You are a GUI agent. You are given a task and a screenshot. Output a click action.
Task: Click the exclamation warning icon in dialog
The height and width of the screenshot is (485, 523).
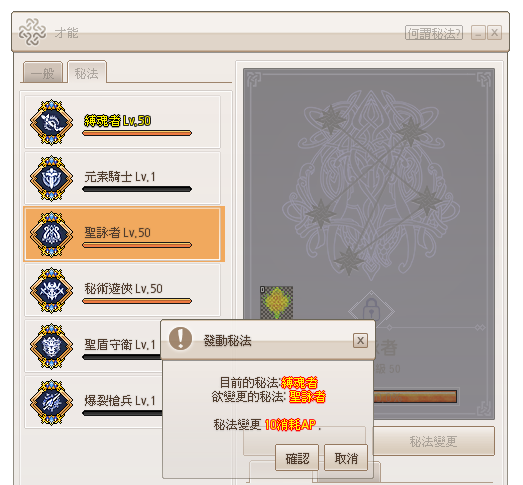[180, 338]
